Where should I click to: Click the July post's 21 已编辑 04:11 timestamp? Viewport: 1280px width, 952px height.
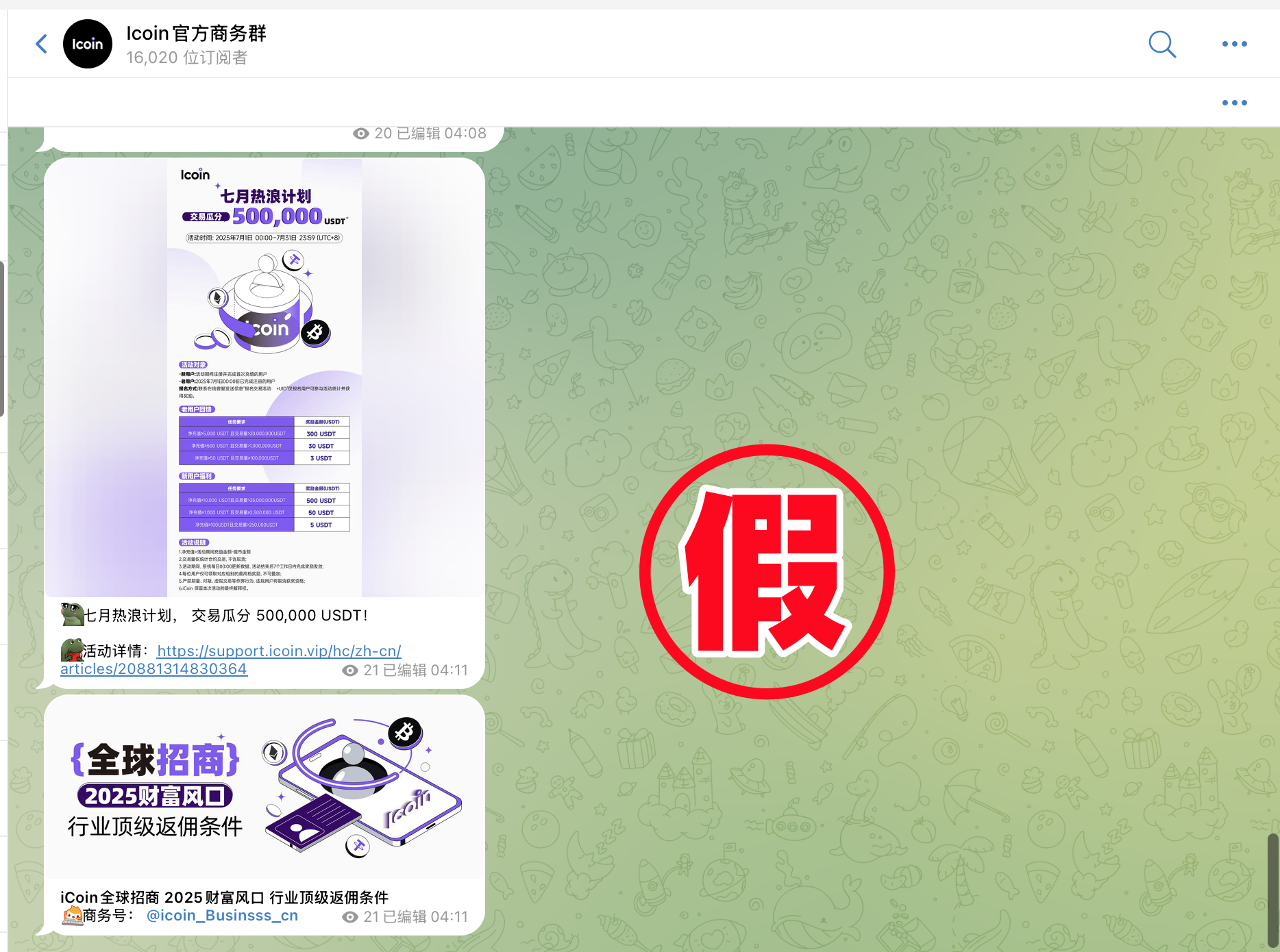405,671
